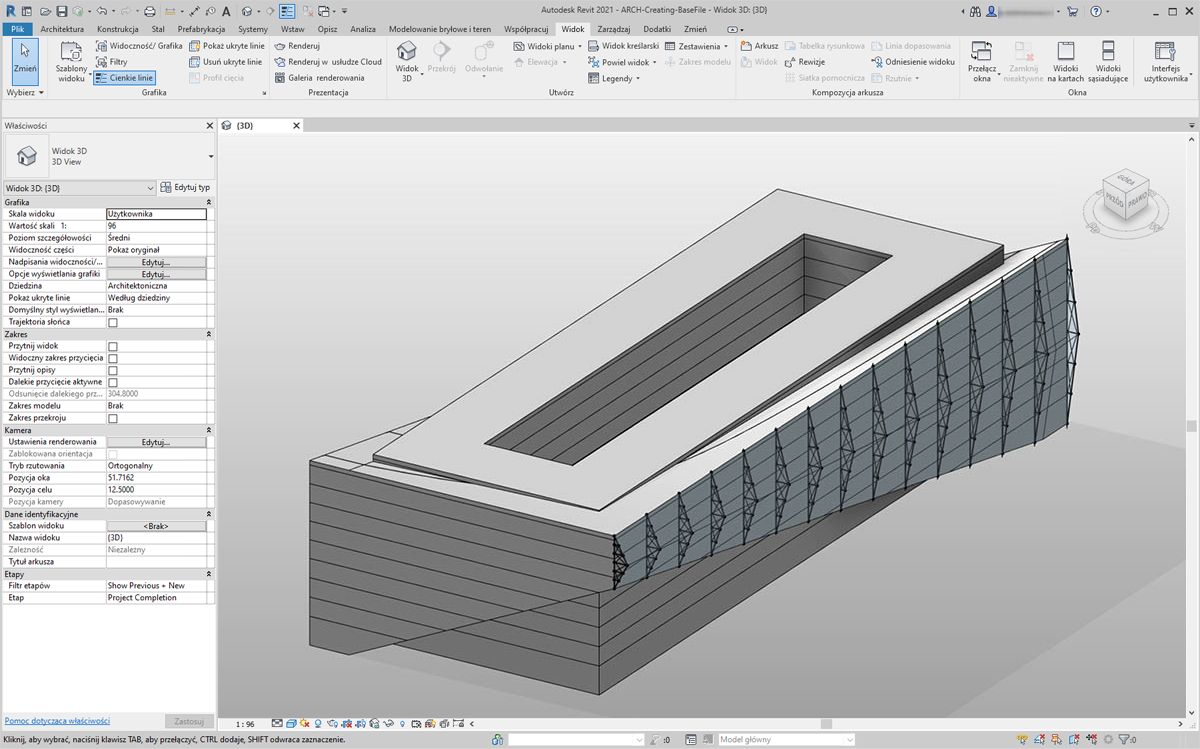Open the Wybierz dropdown under Zmień
Screen dimensions: 1200x749
point(25,92)
